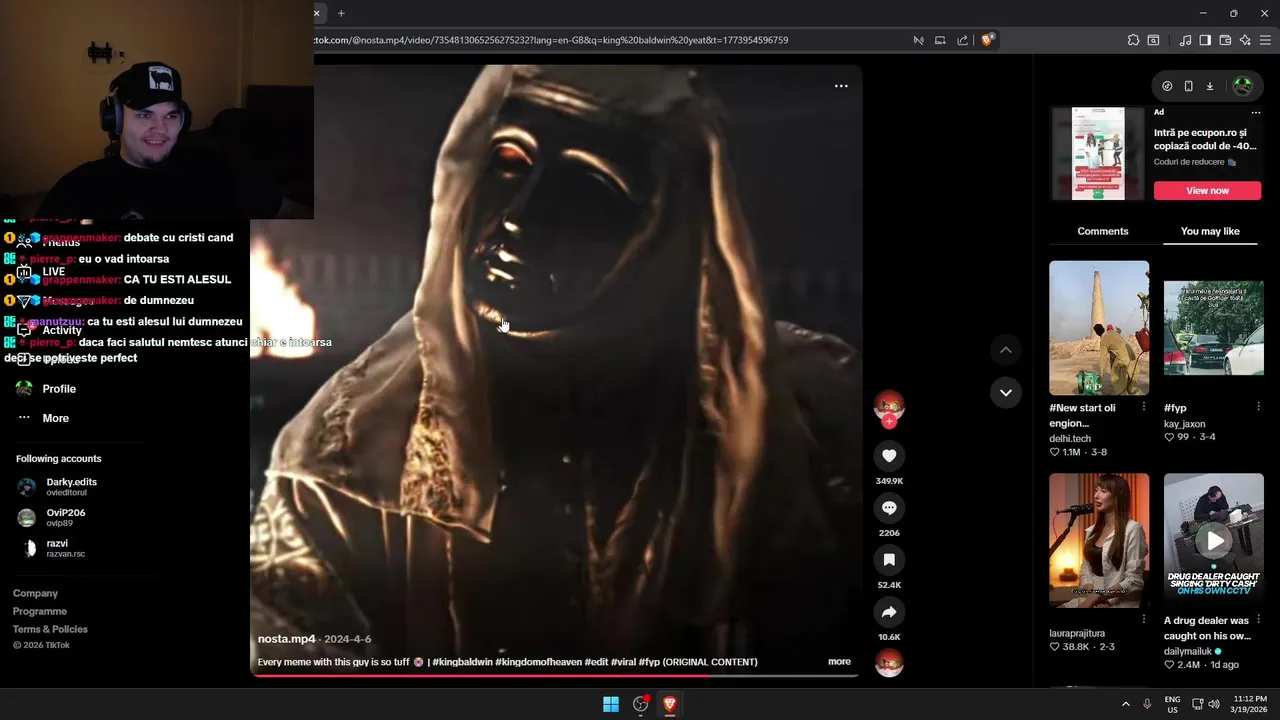The image size is (1280, 720).
Task: Bookmark the video to favorites
Action: pyautogui.click(x=889, y=560)
